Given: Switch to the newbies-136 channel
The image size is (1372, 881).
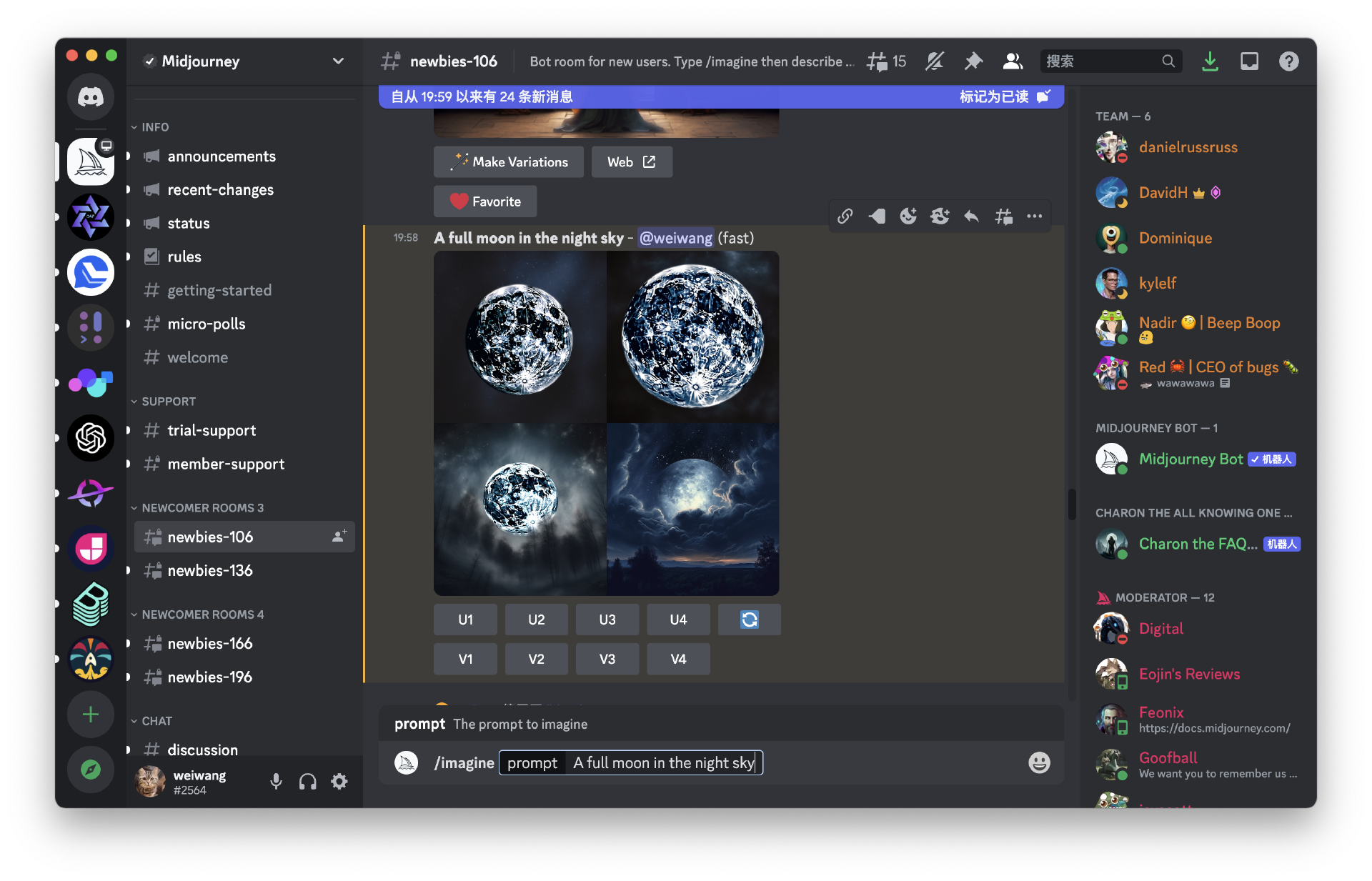Looking at the screenshot, I should [210, 570].
